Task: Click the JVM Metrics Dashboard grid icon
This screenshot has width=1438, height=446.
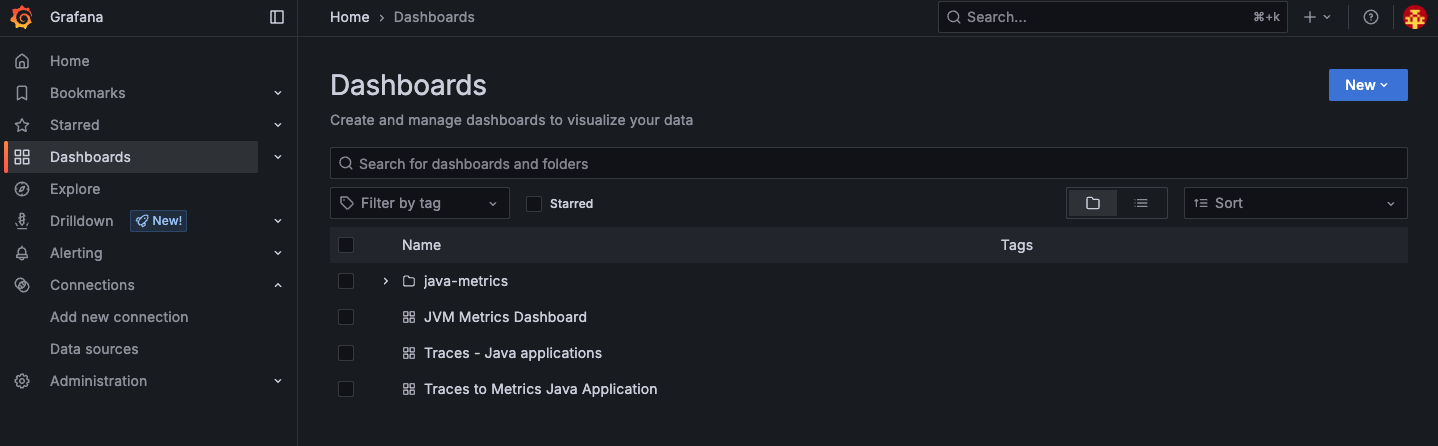Action: pos(408,317)
